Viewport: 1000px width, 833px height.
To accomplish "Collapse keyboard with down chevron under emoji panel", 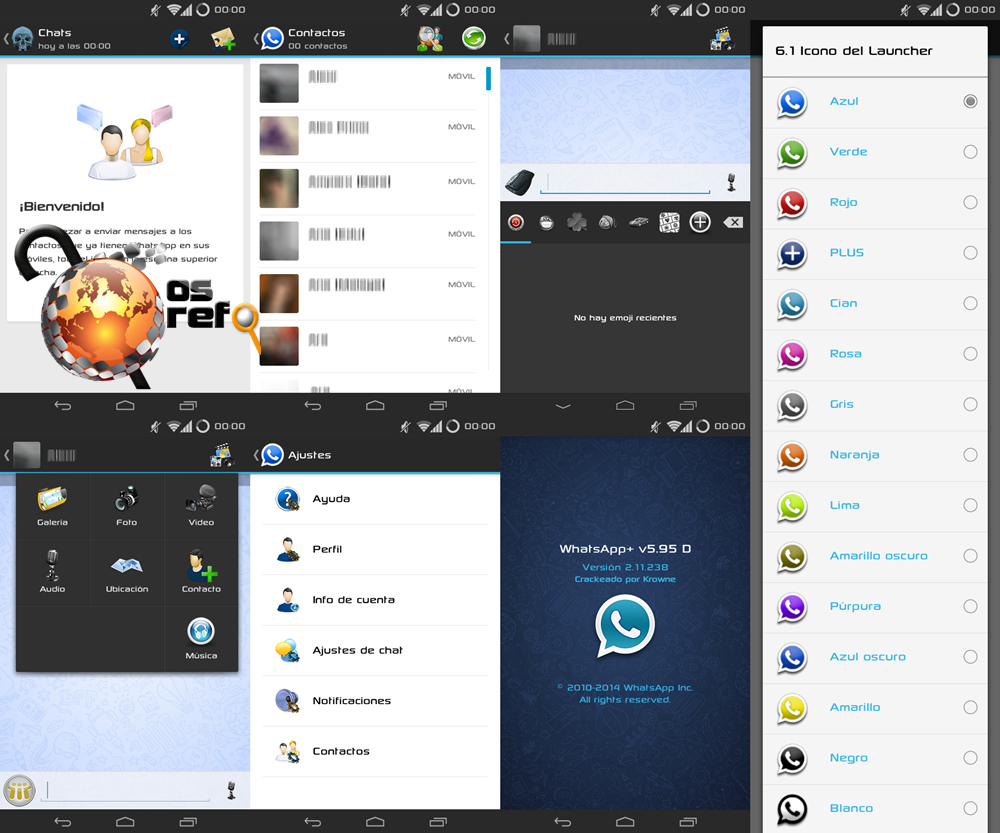I will [562, 406].
